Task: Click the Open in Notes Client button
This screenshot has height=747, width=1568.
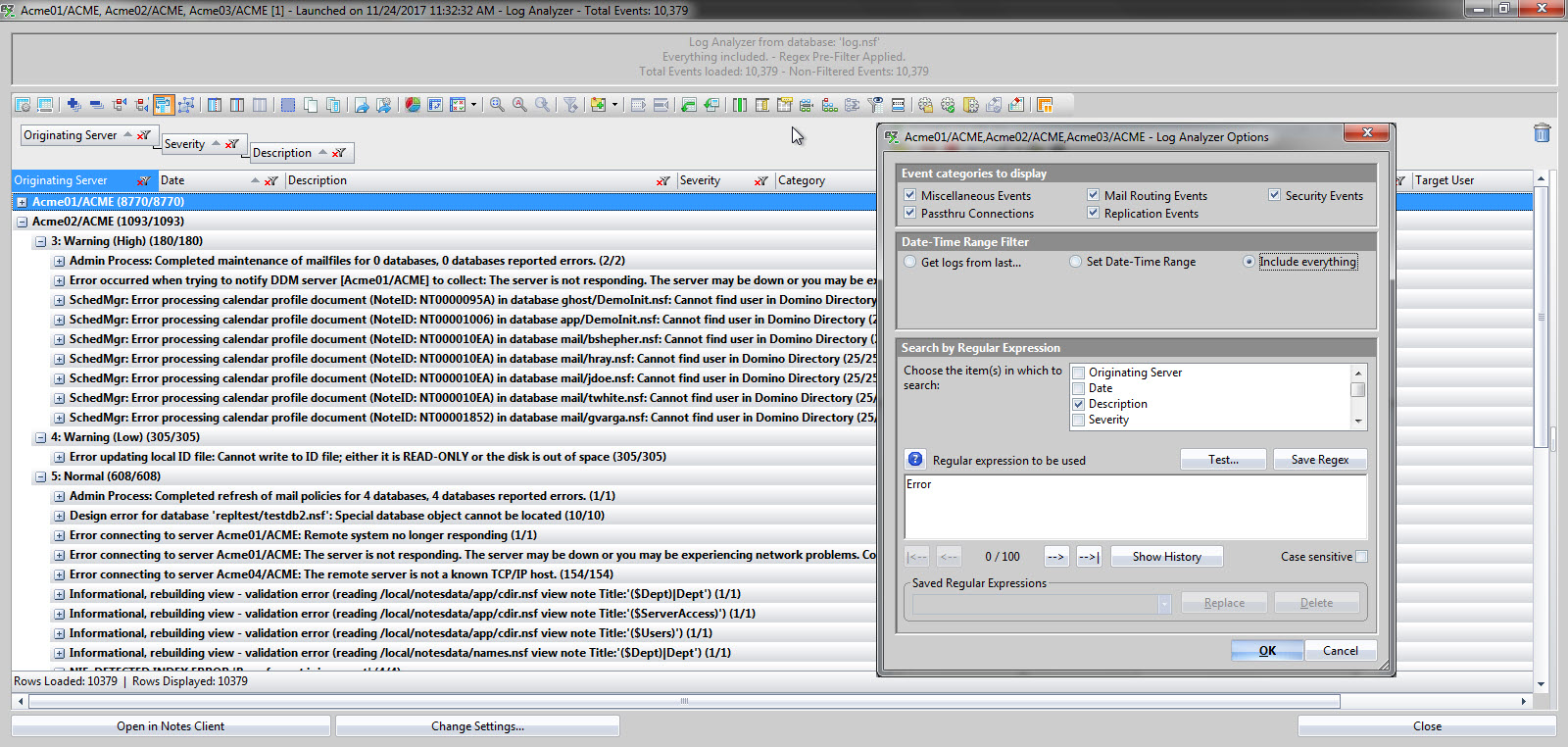Action: coord(171,726)
